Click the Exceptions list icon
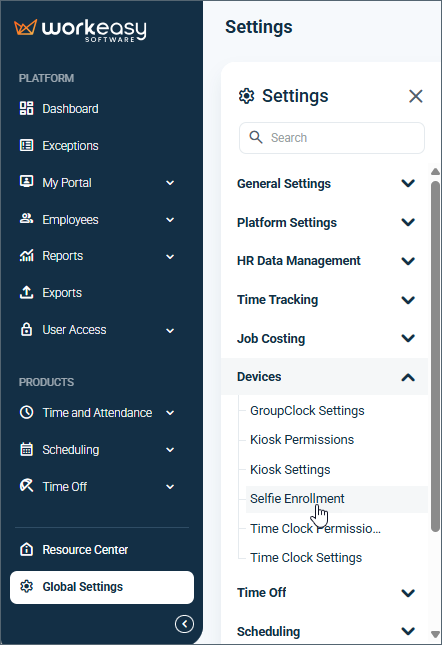This screenshot has height=645, width=442. point(27,145)
